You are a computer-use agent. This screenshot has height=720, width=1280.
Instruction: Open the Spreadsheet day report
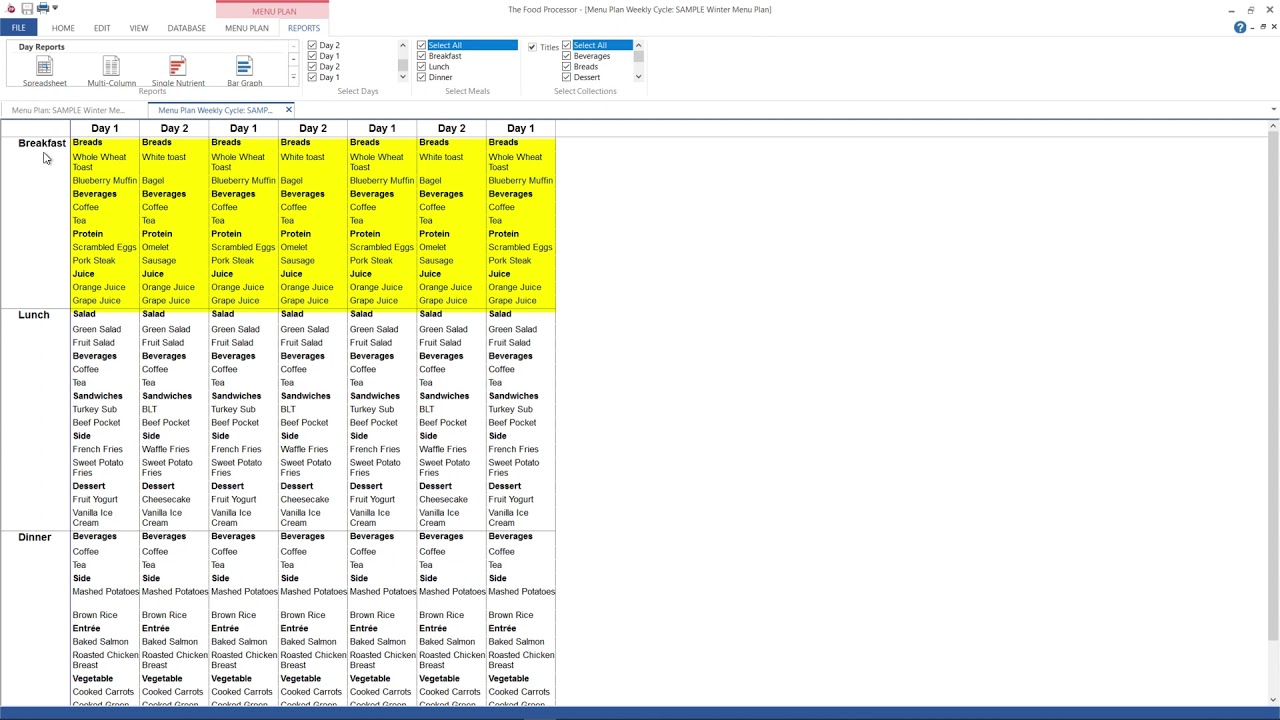point(44,71)
